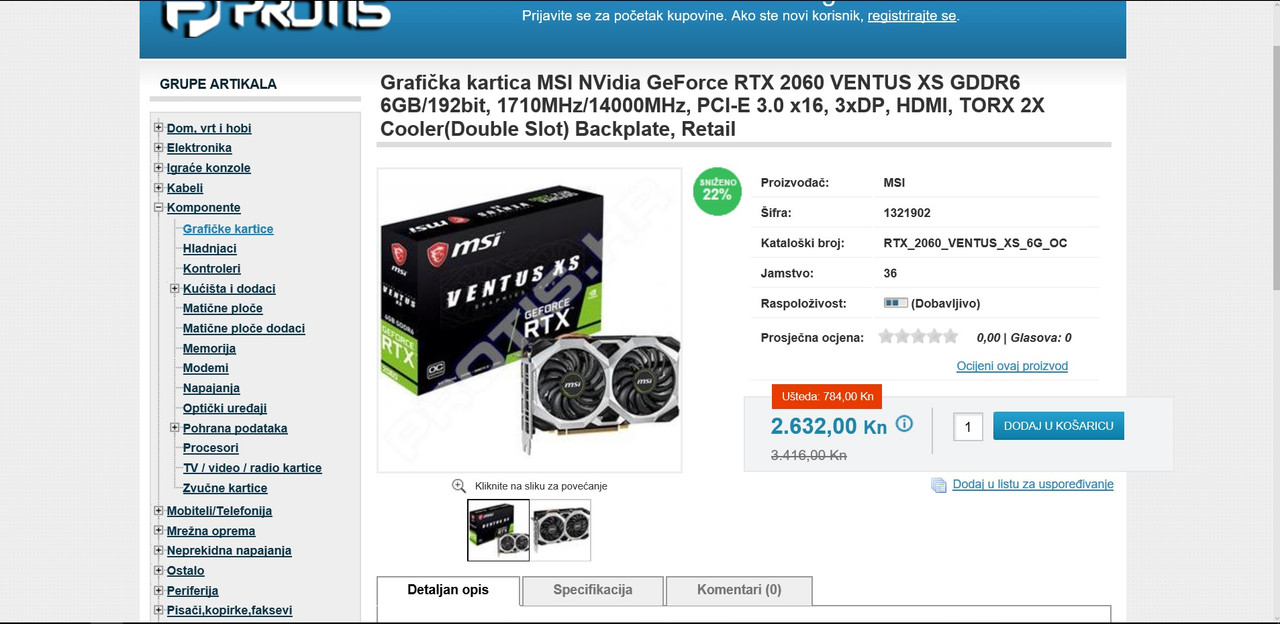1280x624 pixels.
Task: Open the Komentari (0) tab
Action: click(739, 590)
